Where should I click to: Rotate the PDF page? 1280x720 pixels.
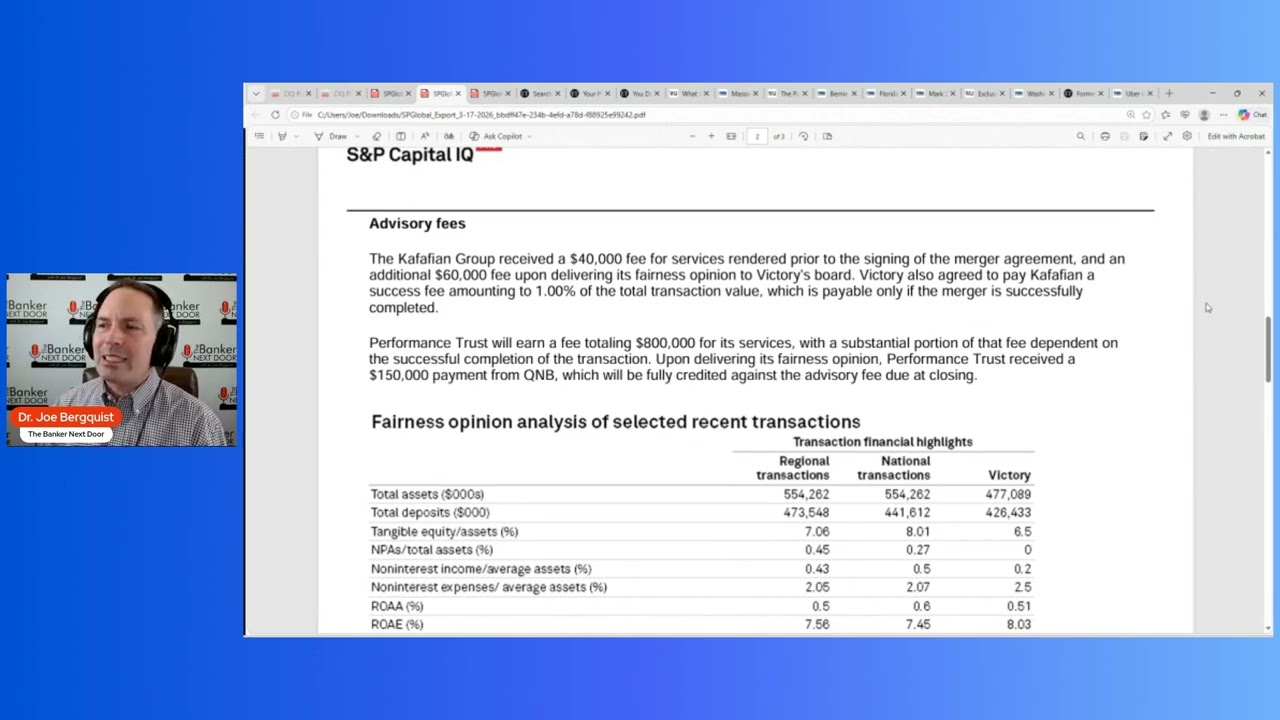click(803, 136)
